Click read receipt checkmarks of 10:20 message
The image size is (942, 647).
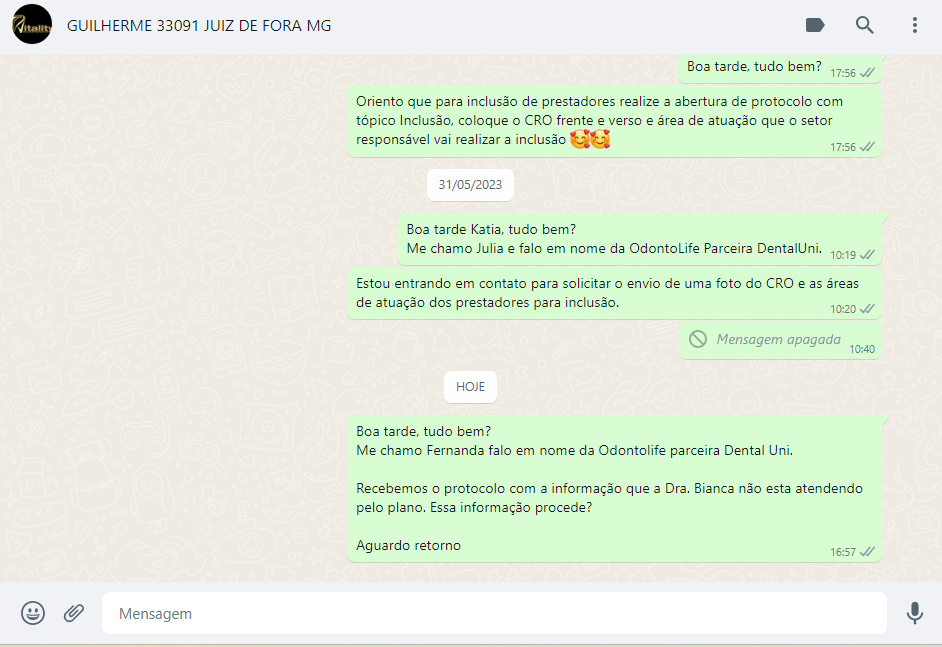[868, 309]
